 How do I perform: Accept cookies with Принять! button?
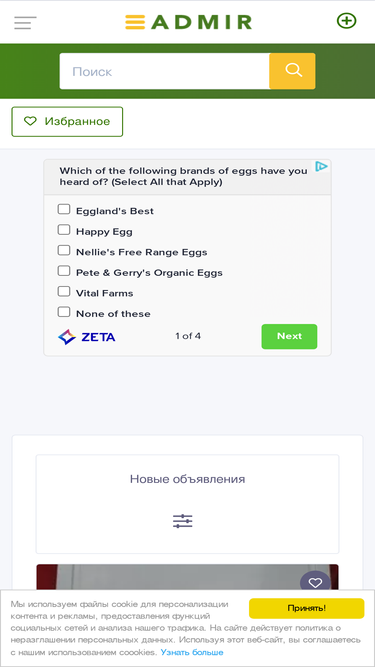307,608
